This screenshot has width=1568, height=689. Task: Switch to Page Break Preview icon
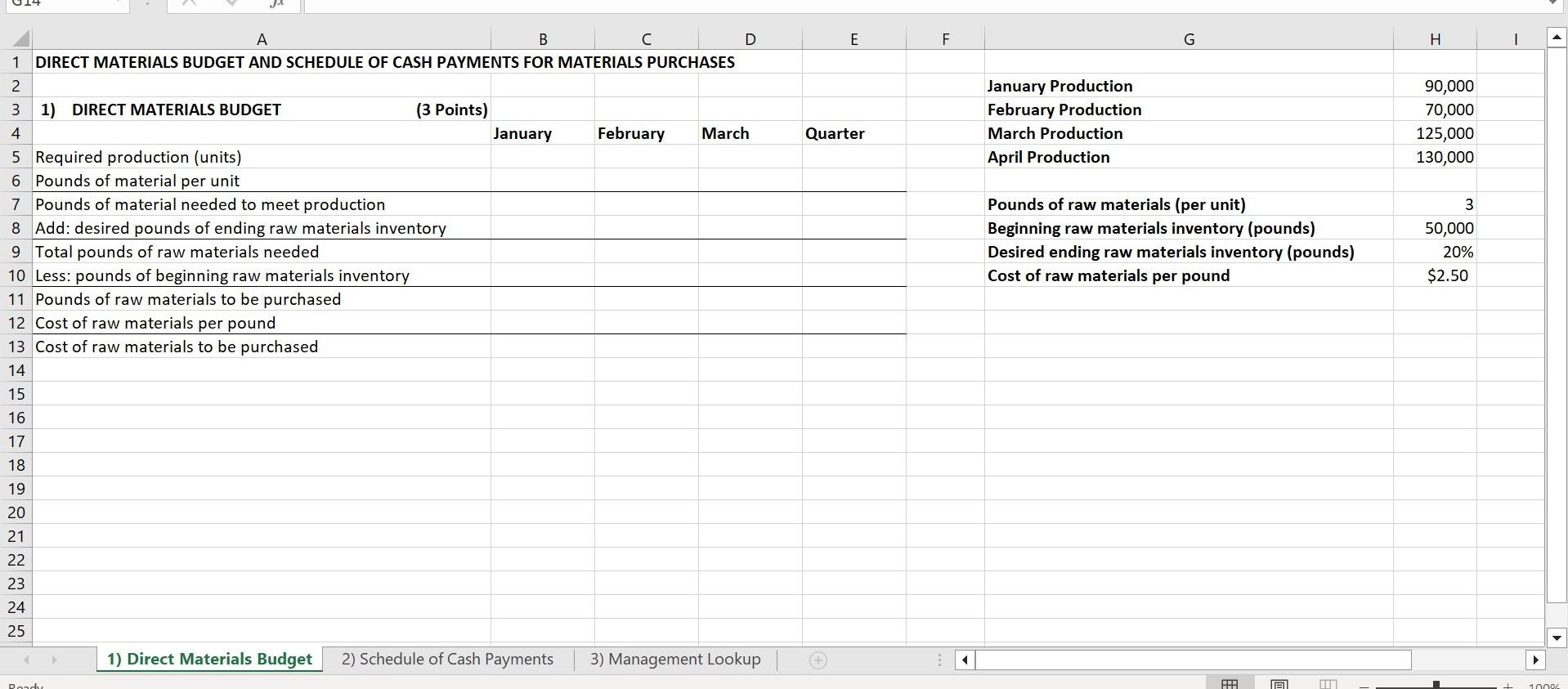click(x=1328, y=684)
